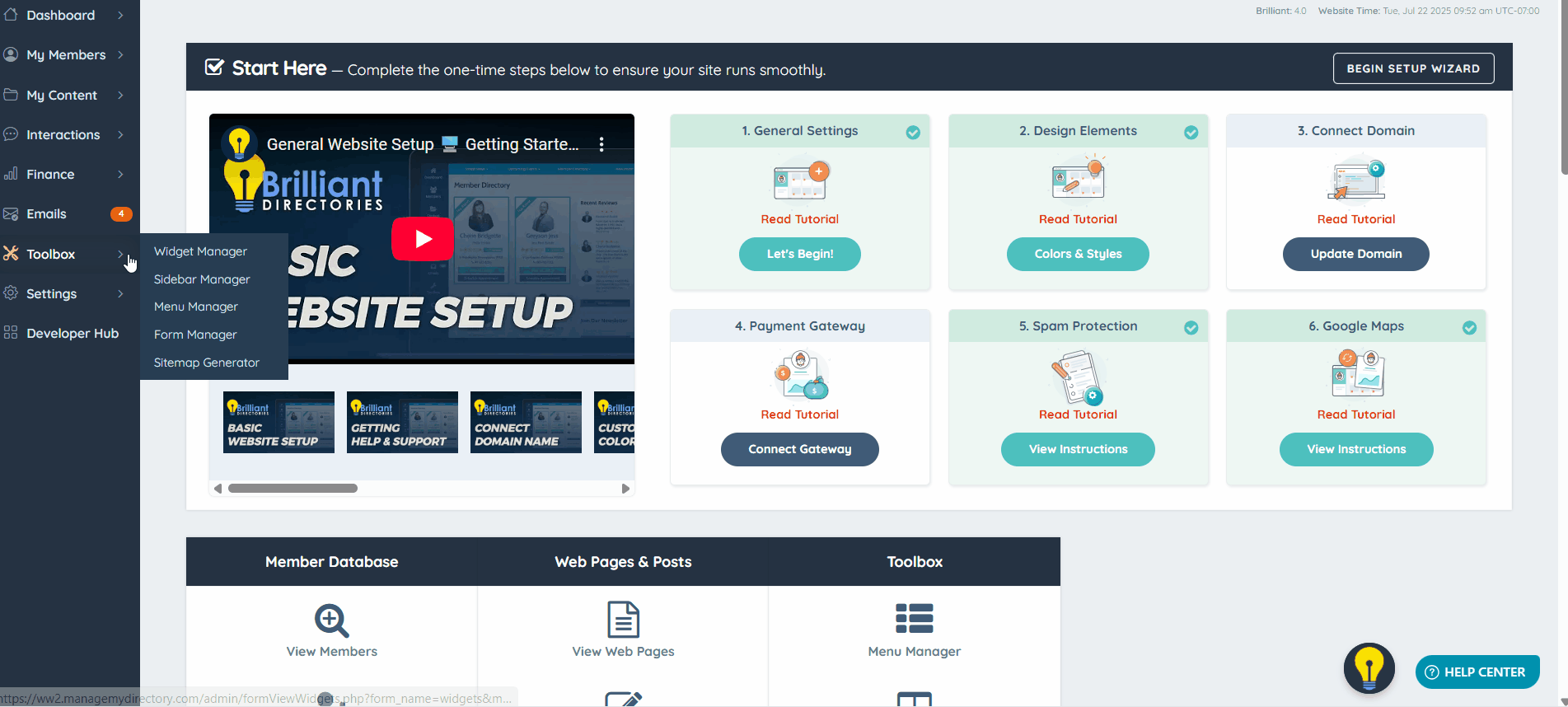Click the Brilliant Directories channel logo on video
This screenshot has width=1568, height=707.
tap(239, 144)
